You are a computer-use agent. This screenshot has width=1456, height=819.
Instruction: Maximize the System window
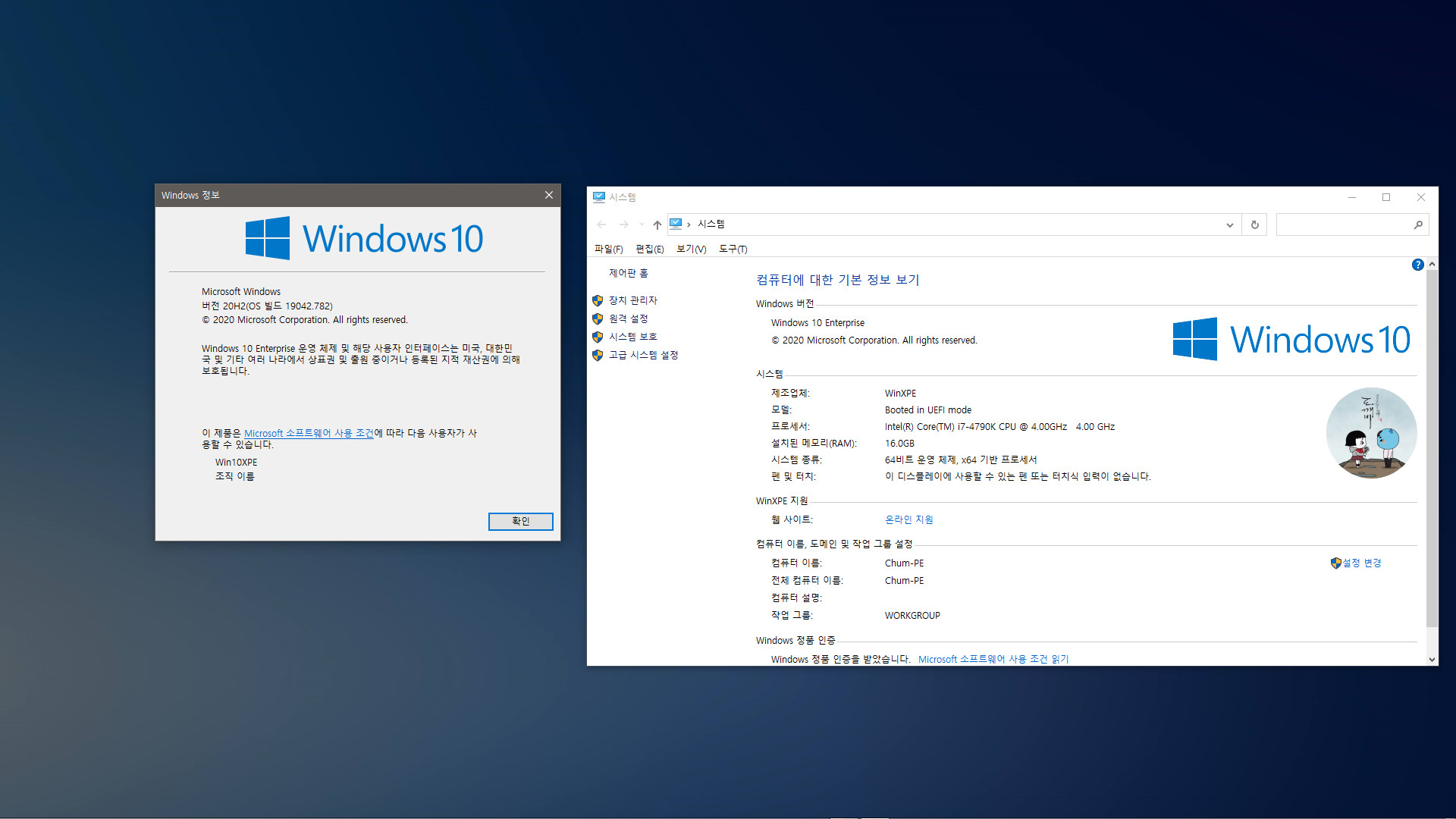click(x=1386, y=197)
